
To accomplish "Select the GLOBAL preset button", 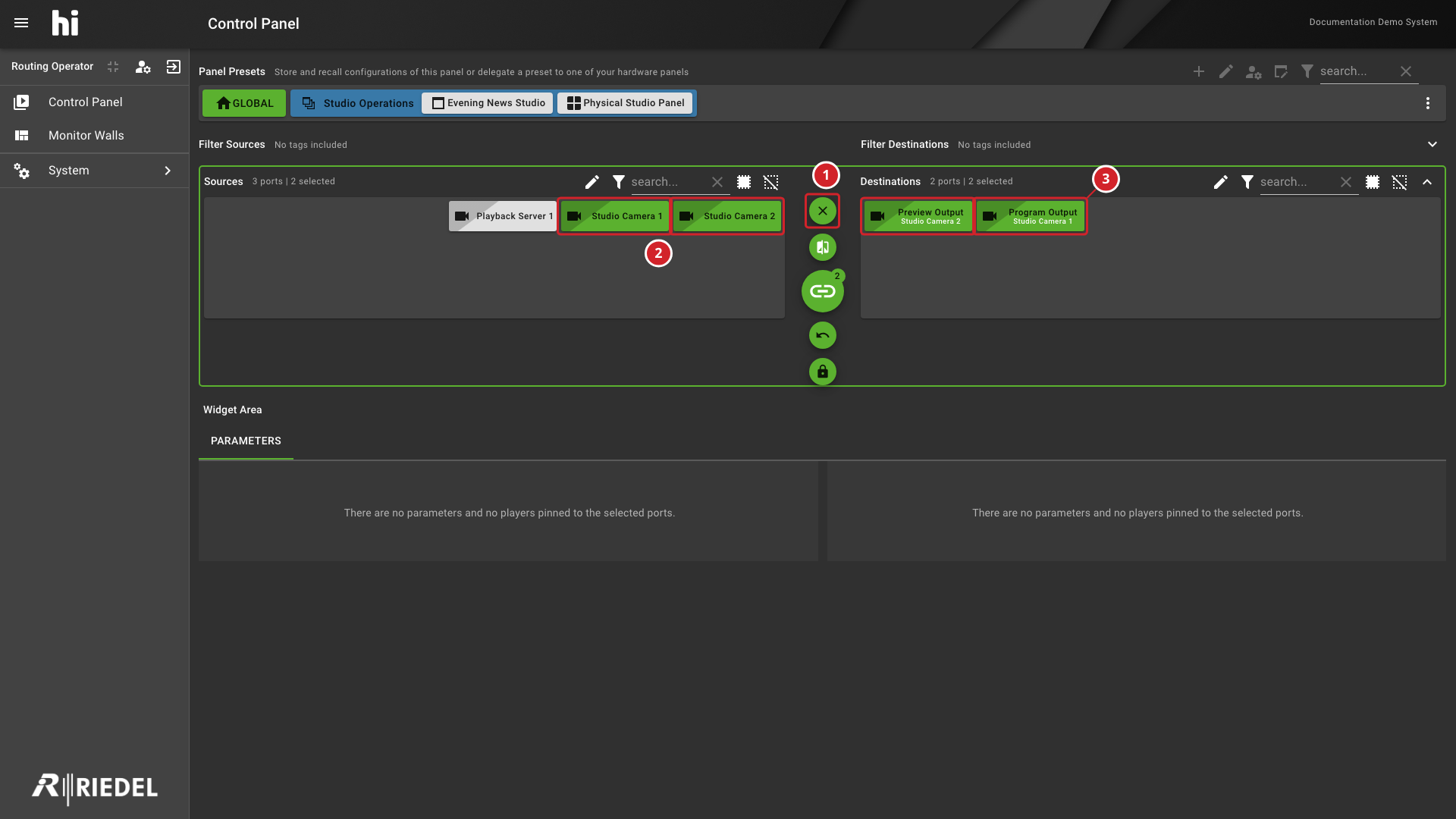I will click(244, 103).
